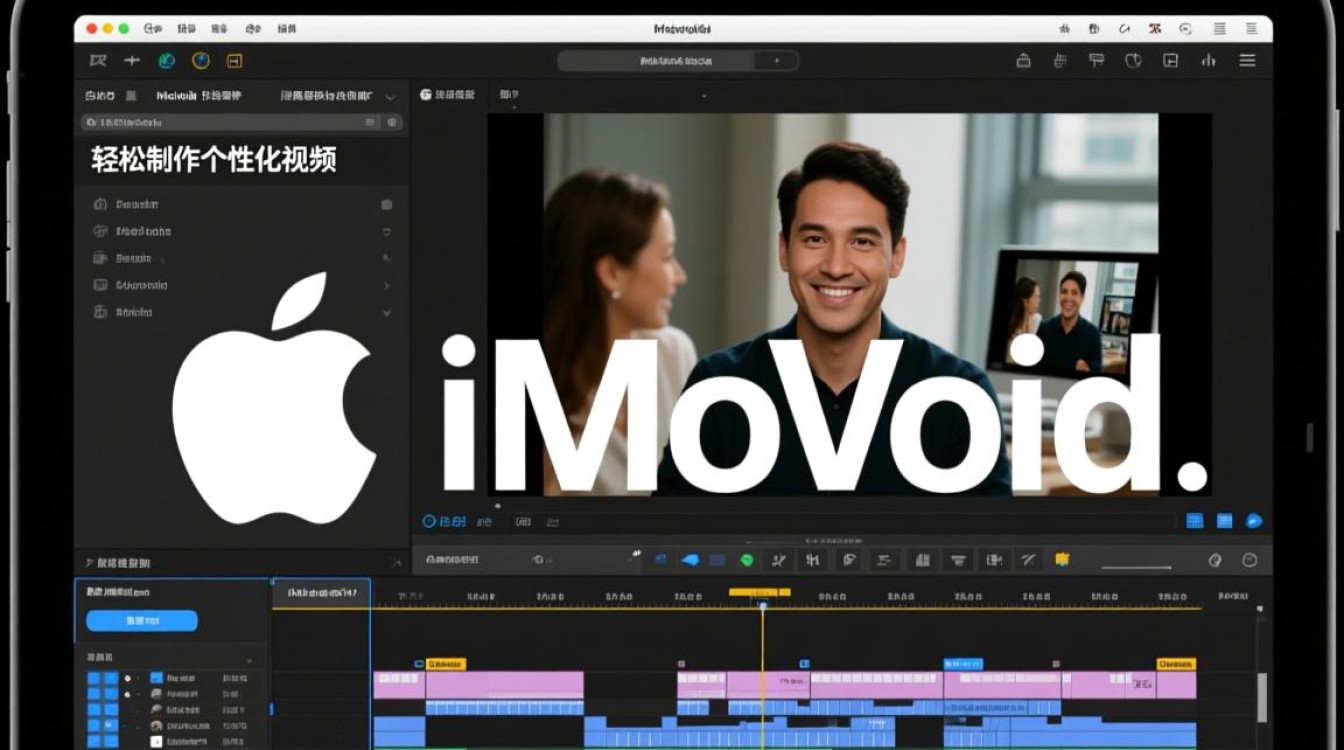Image resolution: width=1344 pixels, height=750 pixels.
Task: Click the blue chat-bubble icon below the preview's right corner
Action: point(1254,521)
